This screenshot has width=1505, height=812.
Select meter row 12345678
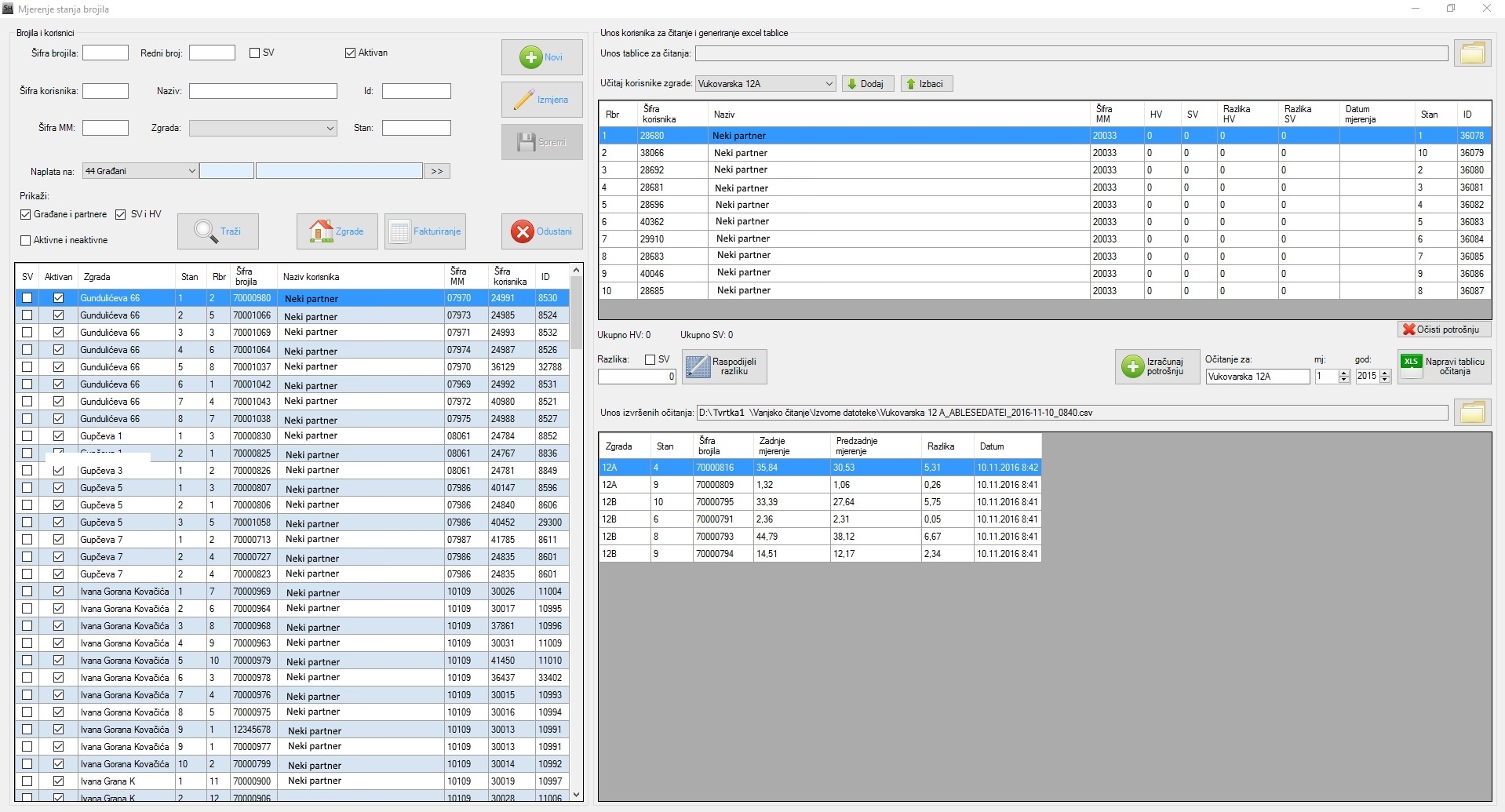293,730
